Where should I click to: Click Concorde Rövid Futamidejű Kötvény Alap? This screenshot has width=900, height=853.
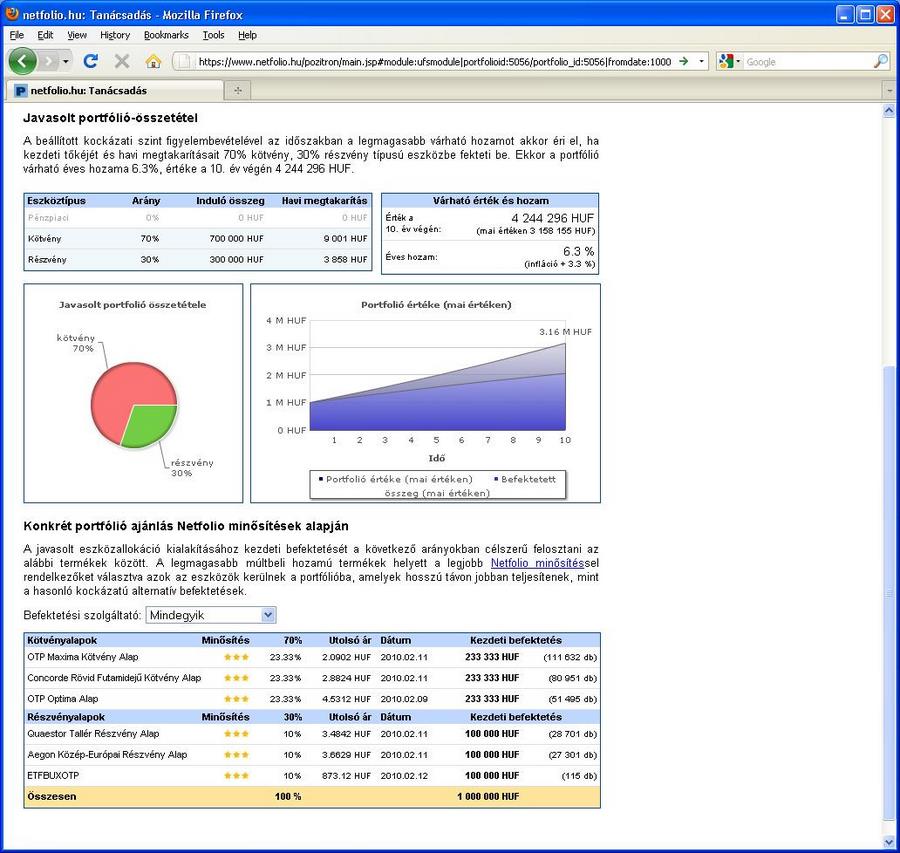(114, 678)
